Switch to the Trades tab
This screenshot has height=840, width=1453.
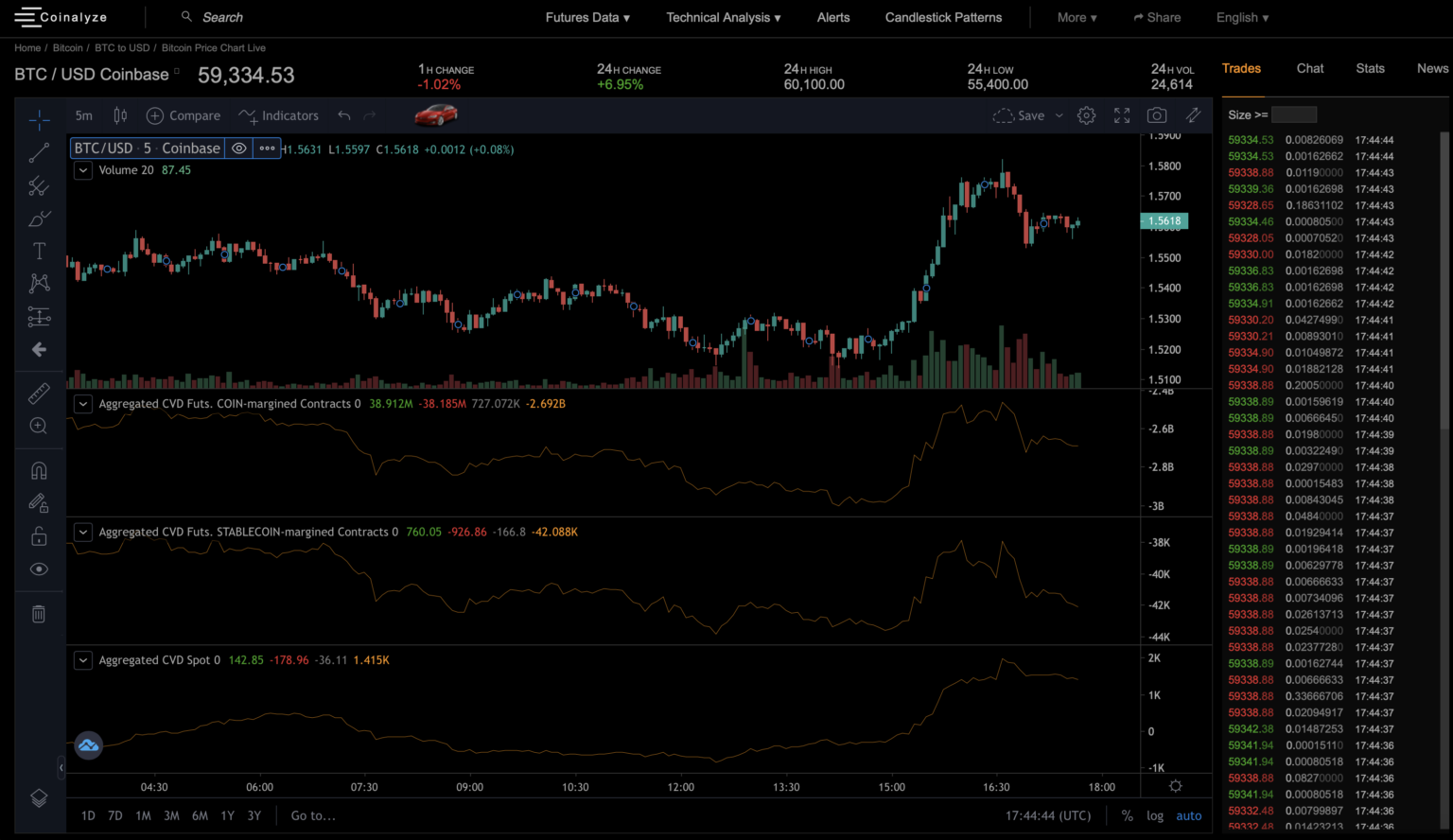click(1241, 68)
